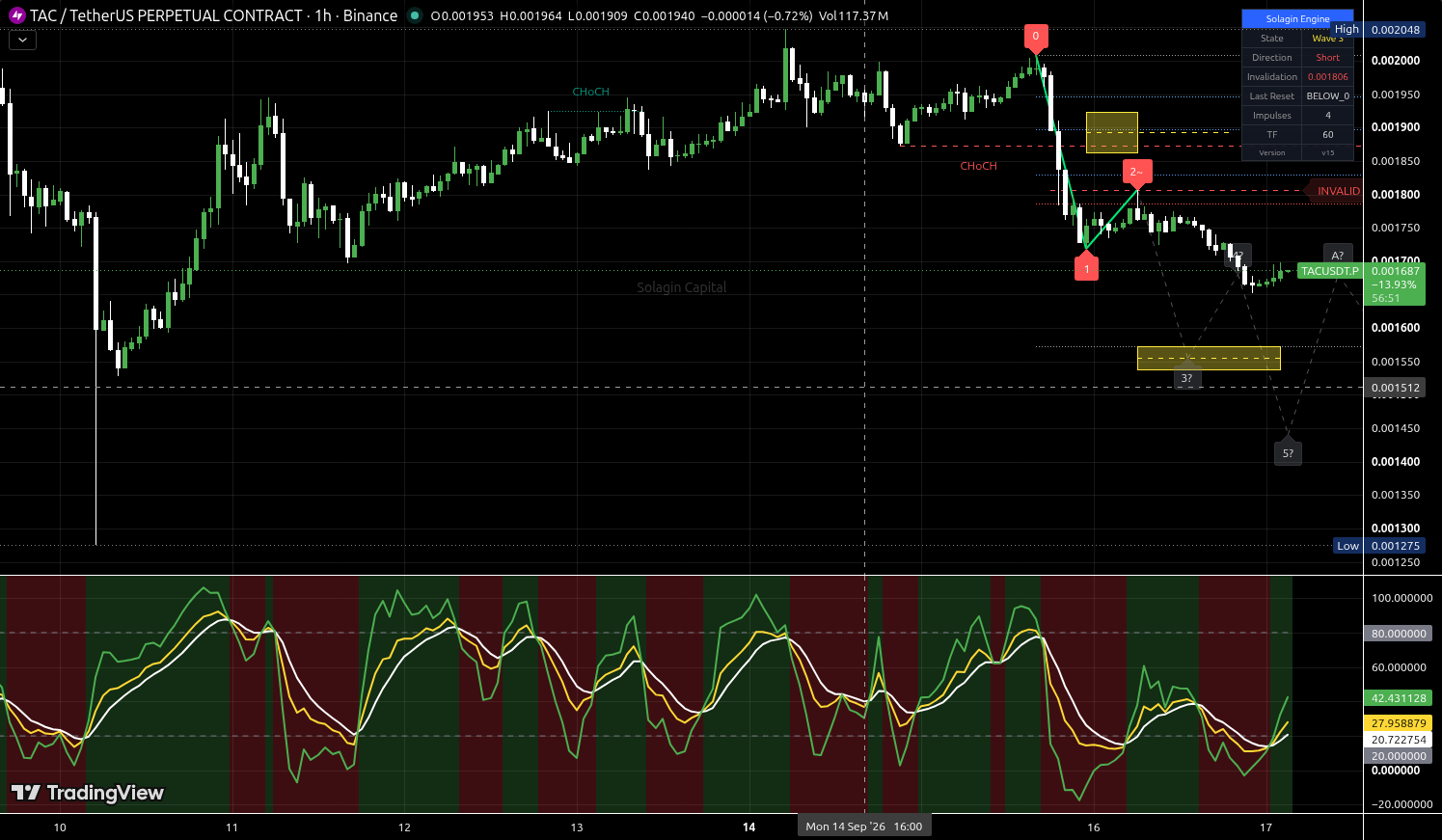This screenshot has height=840, width=1442.
Task: Select the upper yellow zone box
Action: coord(1112,132)
